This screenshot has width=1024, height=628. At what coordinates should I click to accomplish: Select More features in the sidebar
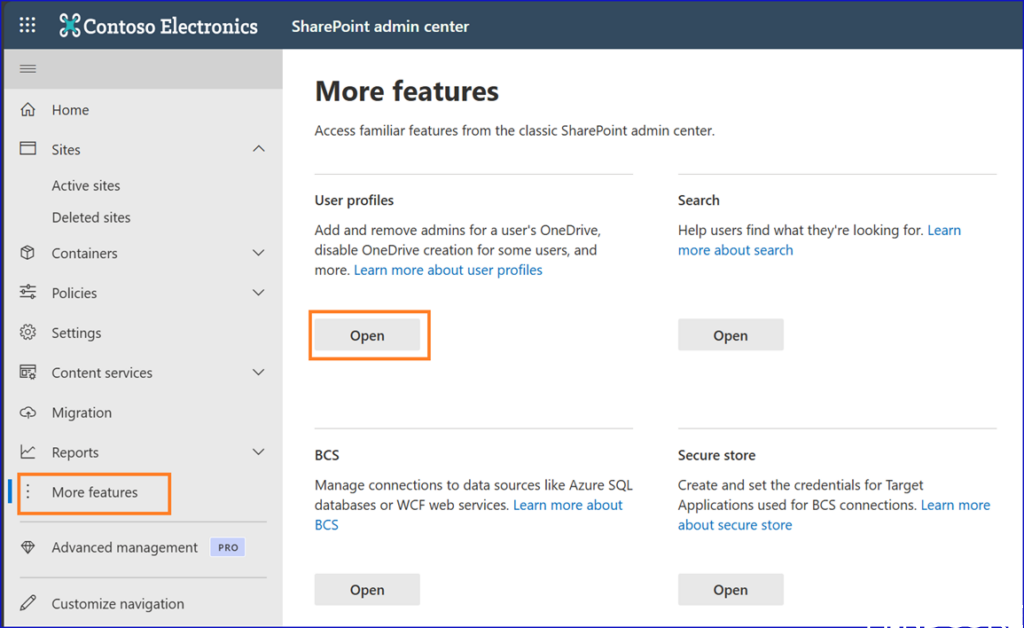pos(95,493)
